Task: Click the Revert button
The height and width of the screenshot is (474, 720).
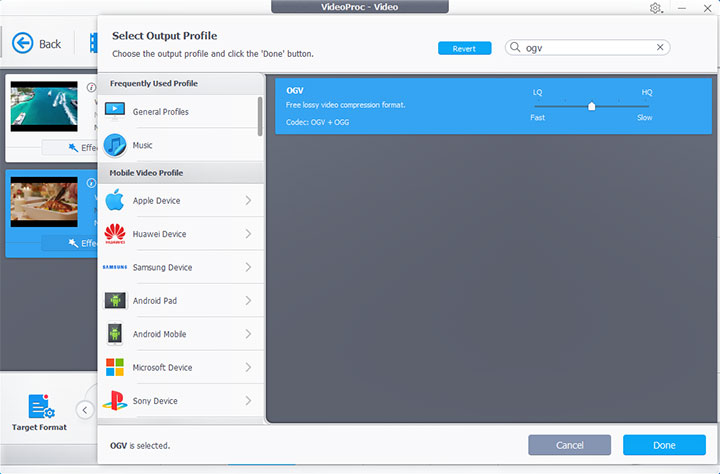Action: point(464,48)
